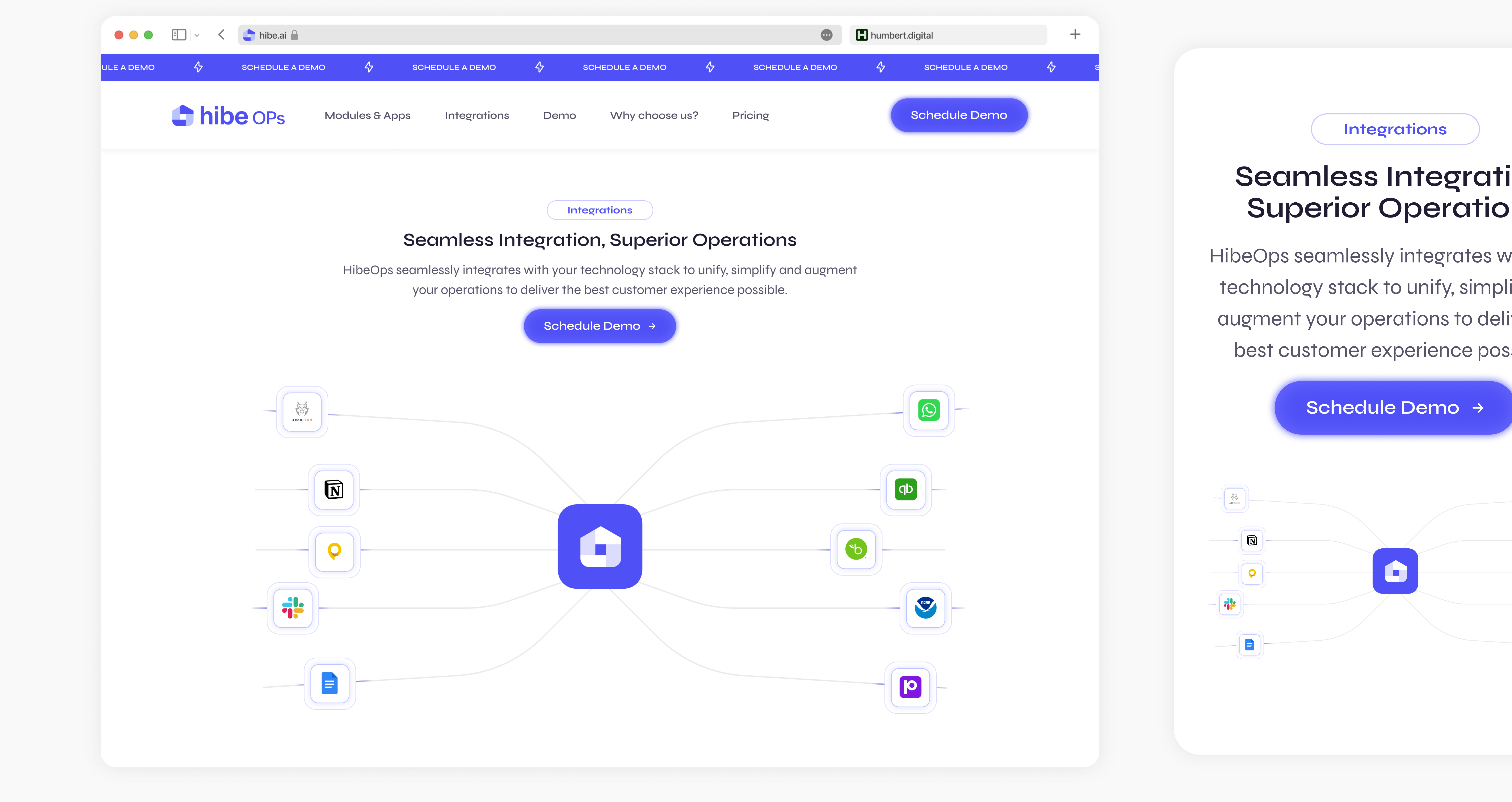Go to the Demo nav item

pos(559,116)
